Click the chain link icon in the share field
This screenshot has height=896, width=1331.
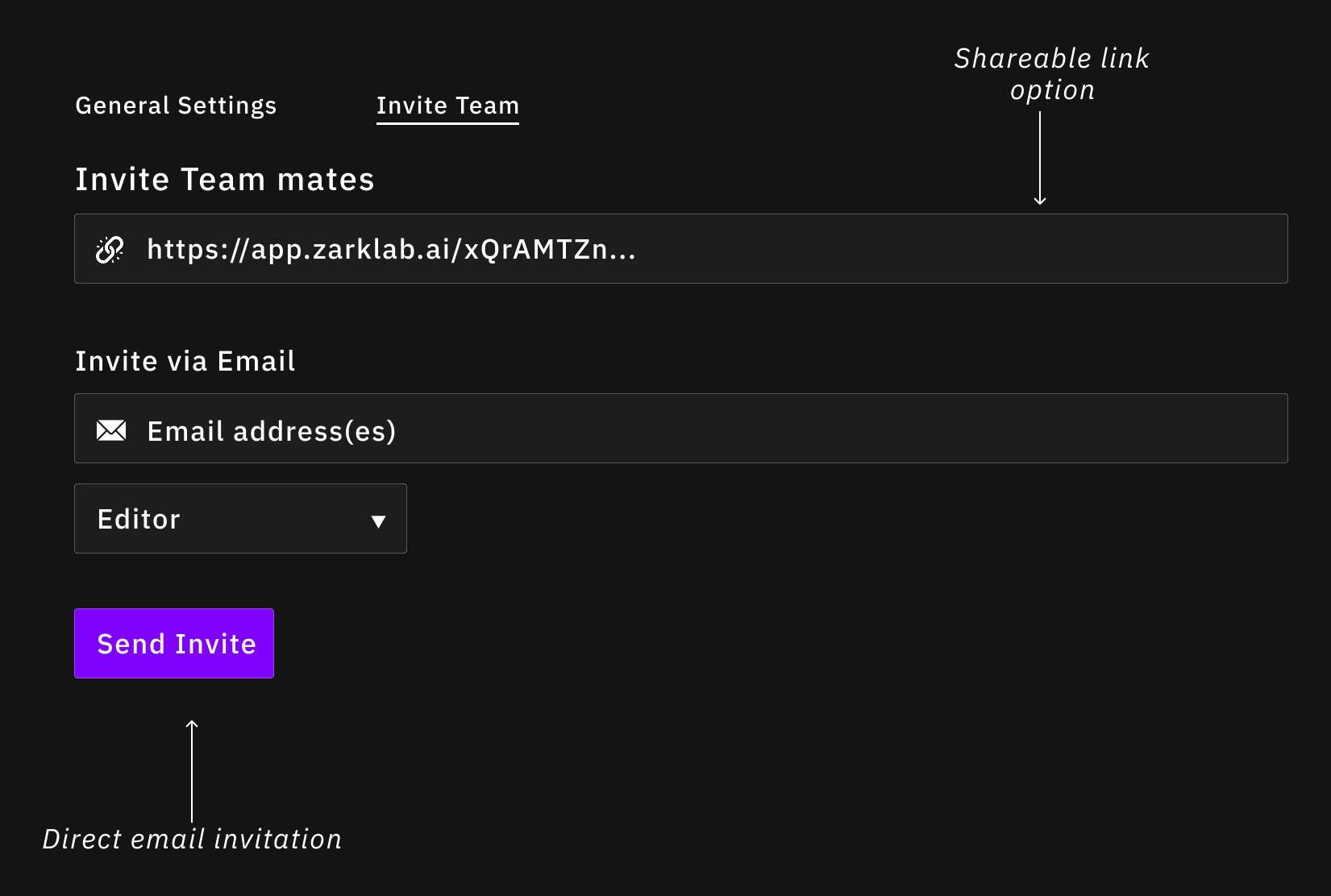110,249
